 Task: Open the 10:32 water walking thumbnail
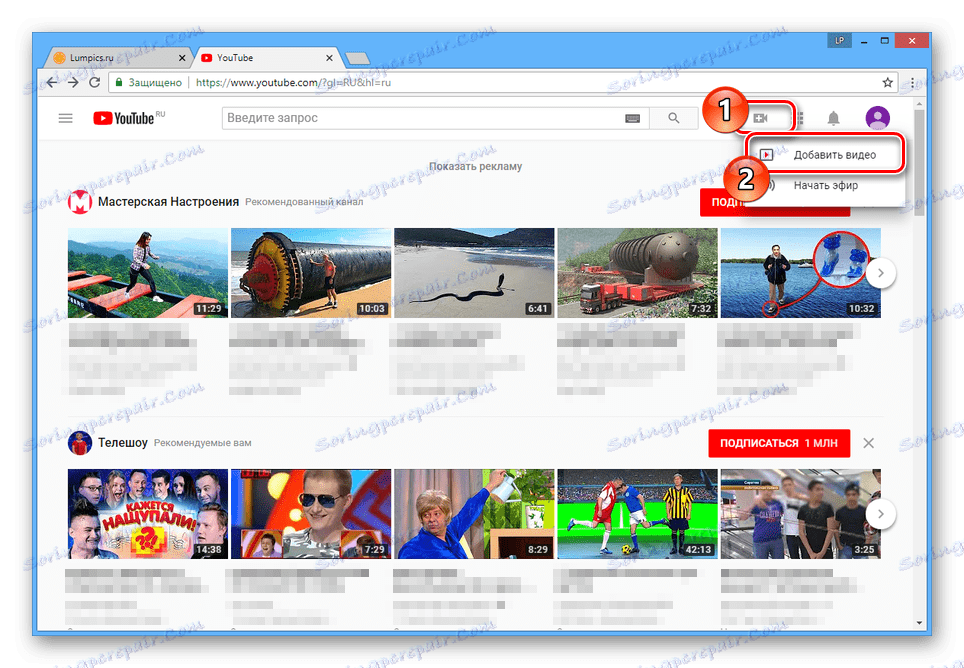(800, 273)
